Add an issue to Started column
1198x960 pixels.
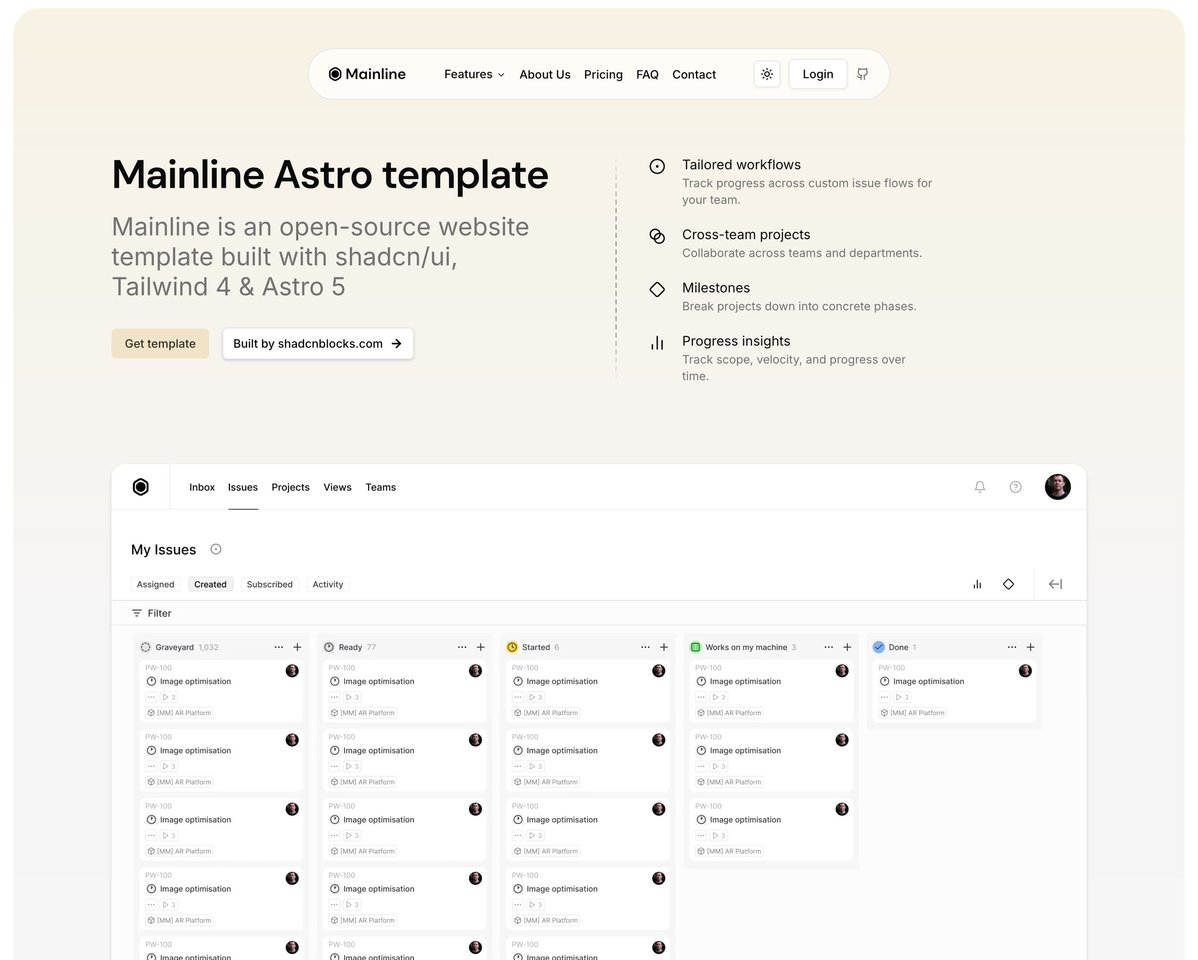click(664, 647)
